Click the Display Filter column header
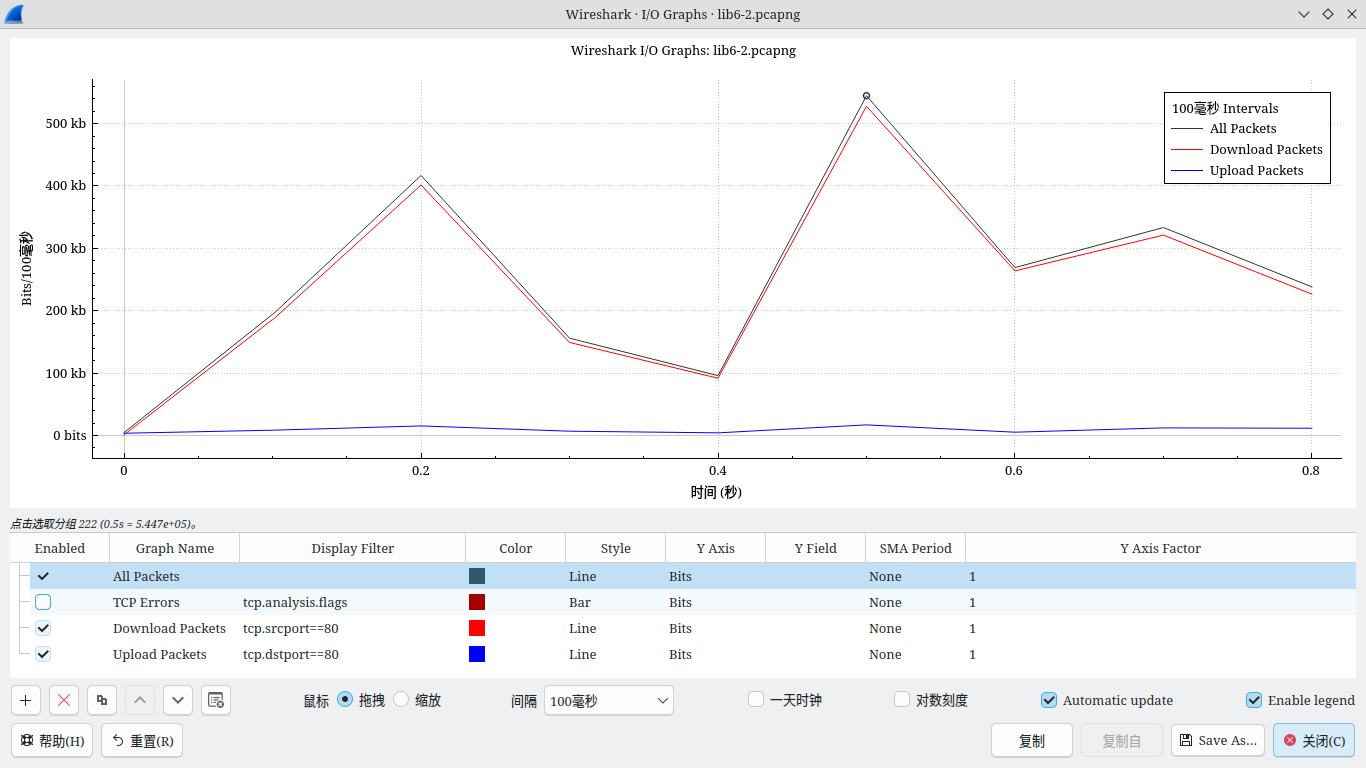Viewport: 1366px width, 768px height. [352, 548]
